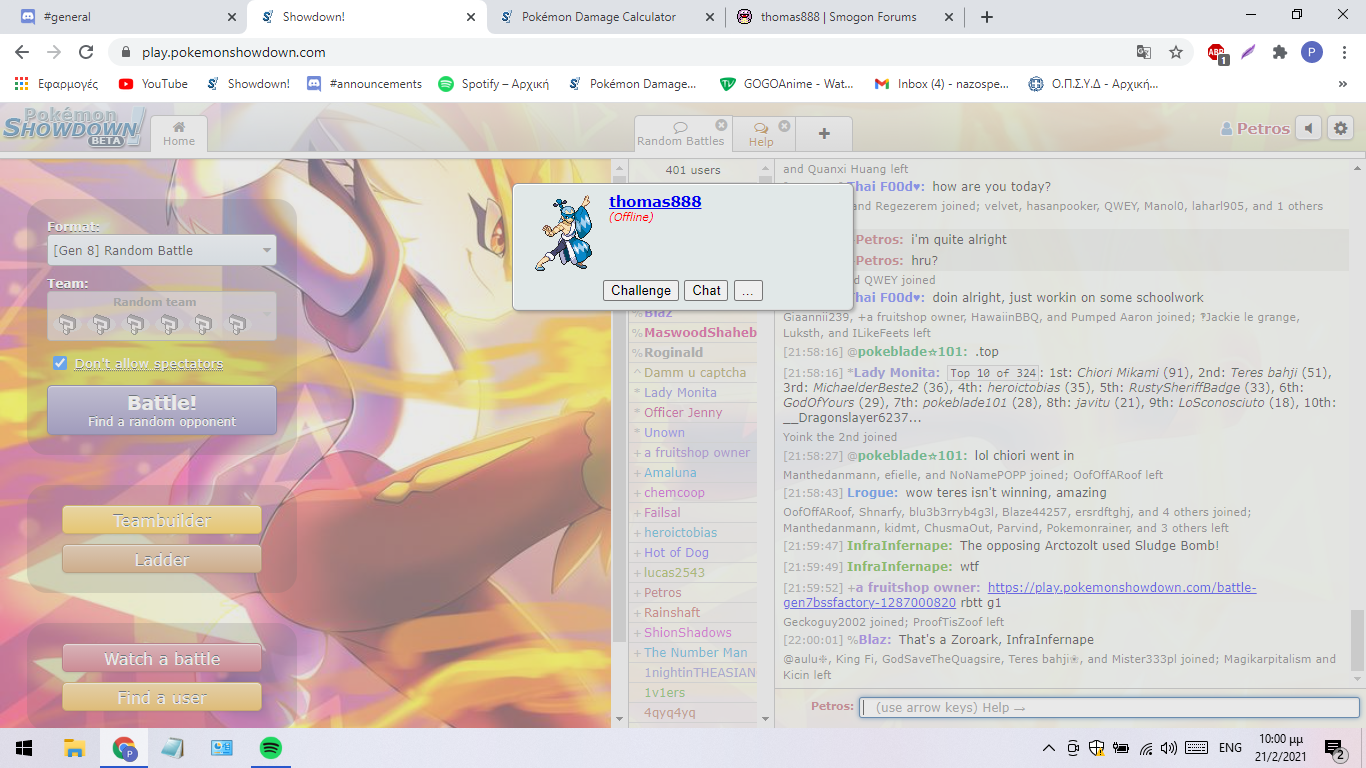Open the Home tab
This screenshot has height=768, width=1366.
pos(179,134)
